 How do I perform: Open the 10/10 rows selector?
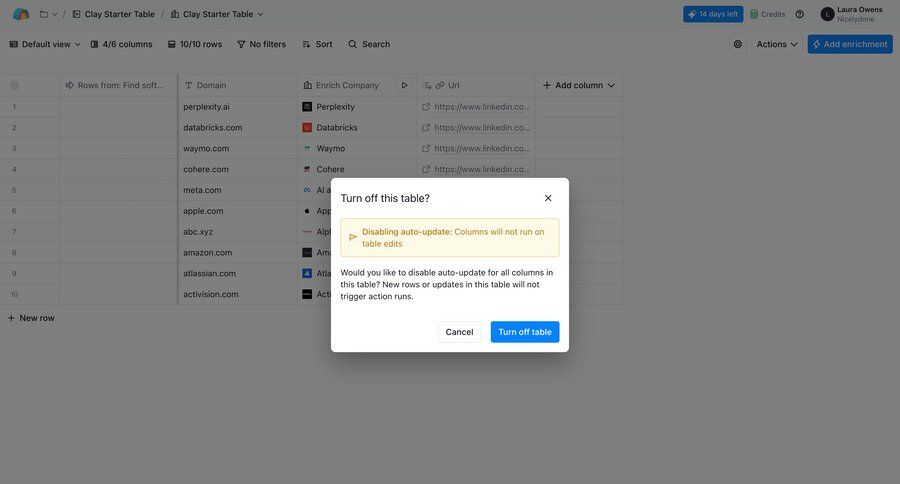[195, 44]
